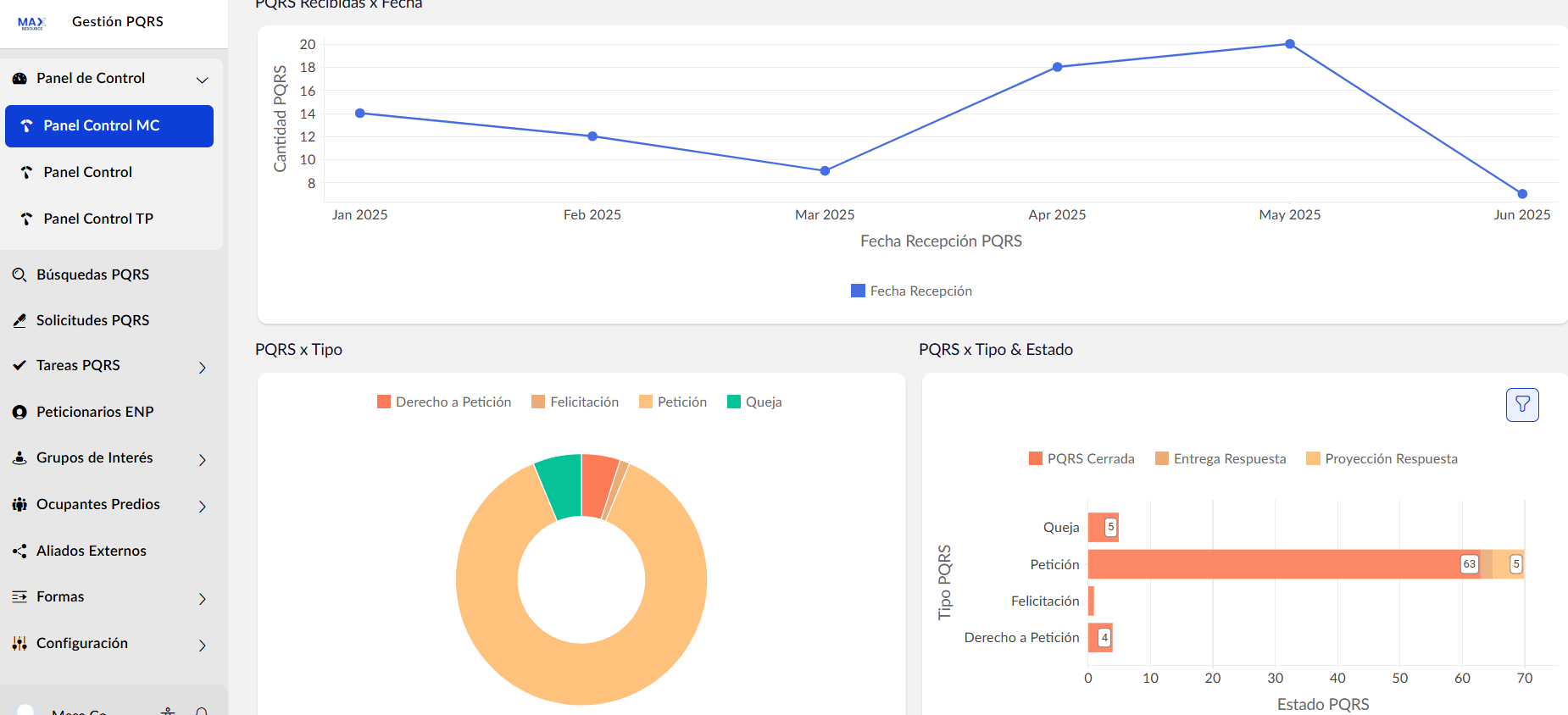
Task: Hide PQRS Cerrada series via legend
Action: [1081, 458]
